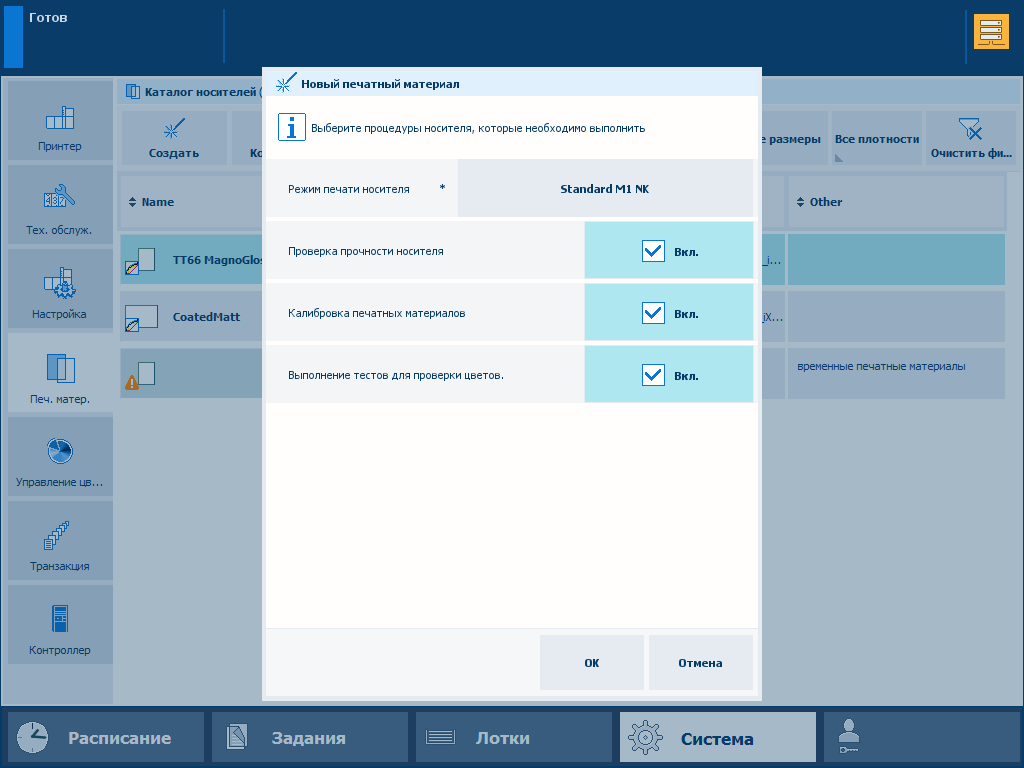Viewport: 1024px width, 768px height.
Task: Click the user key login icon
Action: point(849,737)
